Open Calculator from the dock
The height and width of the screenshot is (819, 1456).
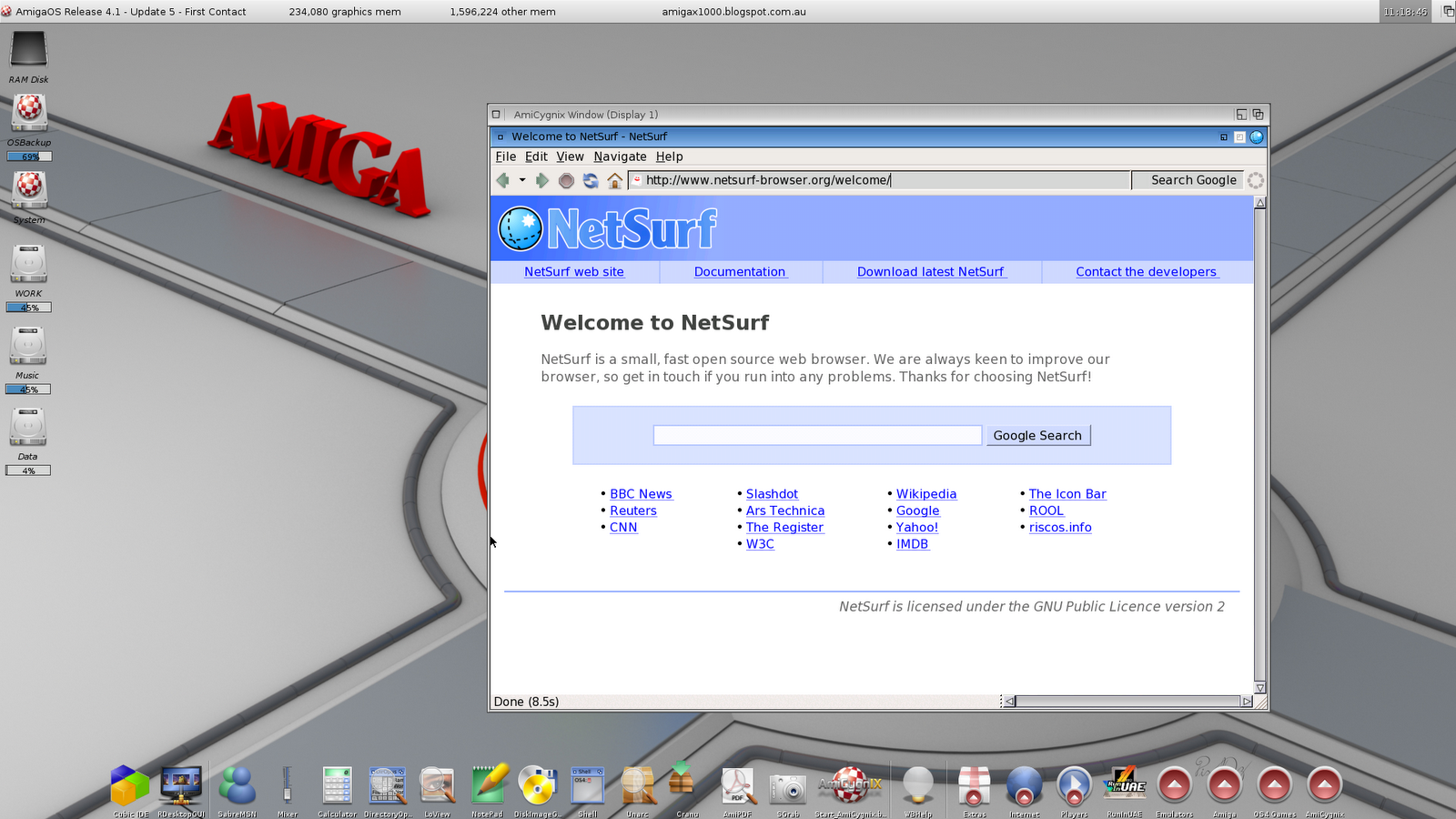(x=337, y=786)
